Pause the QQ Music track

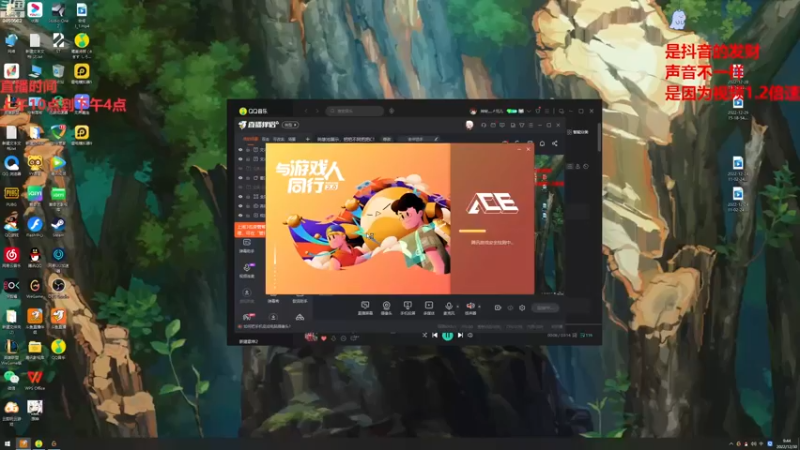[x=447, y=335]
